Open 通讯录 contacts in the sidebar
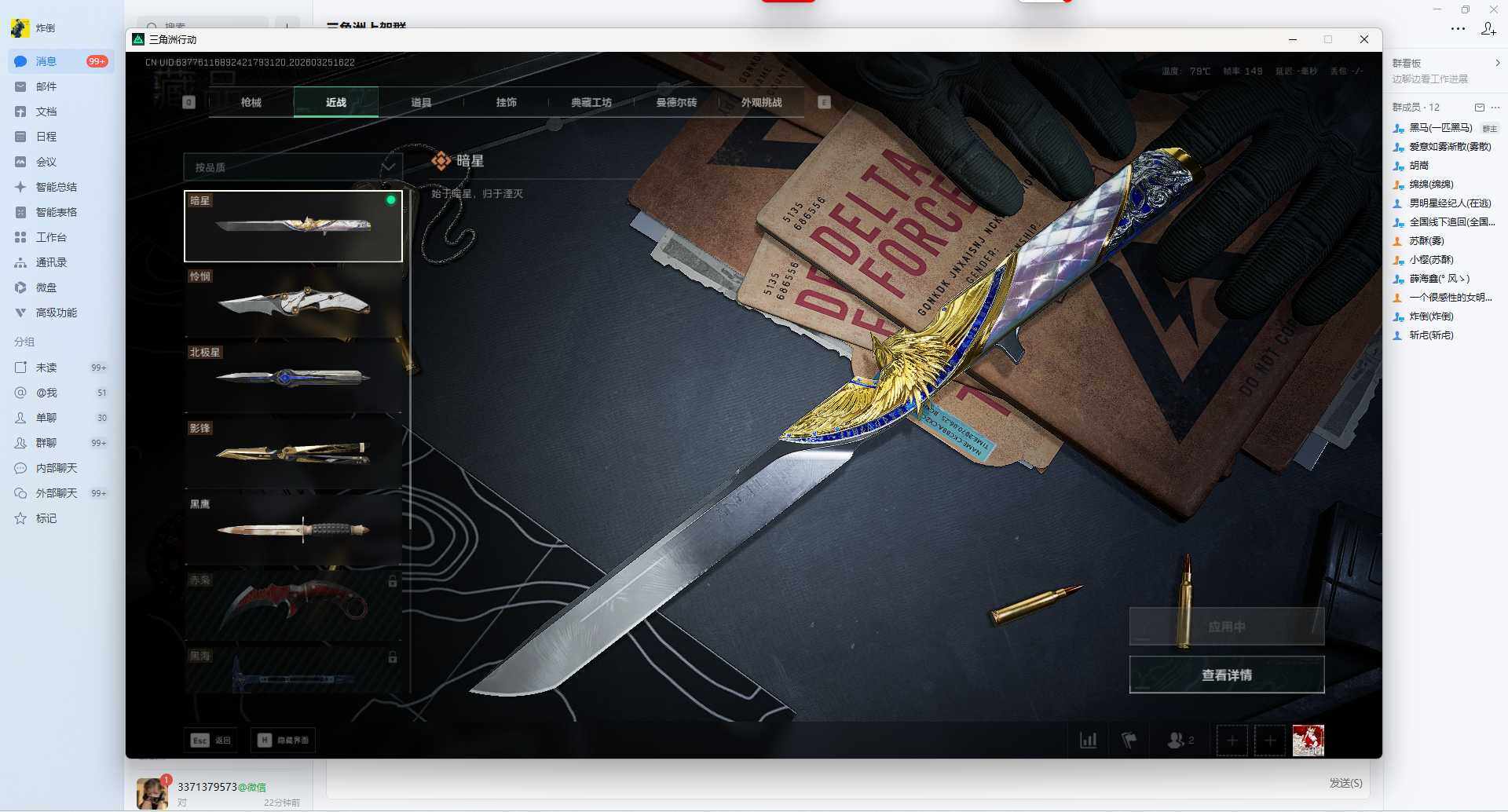1508x812 pixels. [61, 262]
